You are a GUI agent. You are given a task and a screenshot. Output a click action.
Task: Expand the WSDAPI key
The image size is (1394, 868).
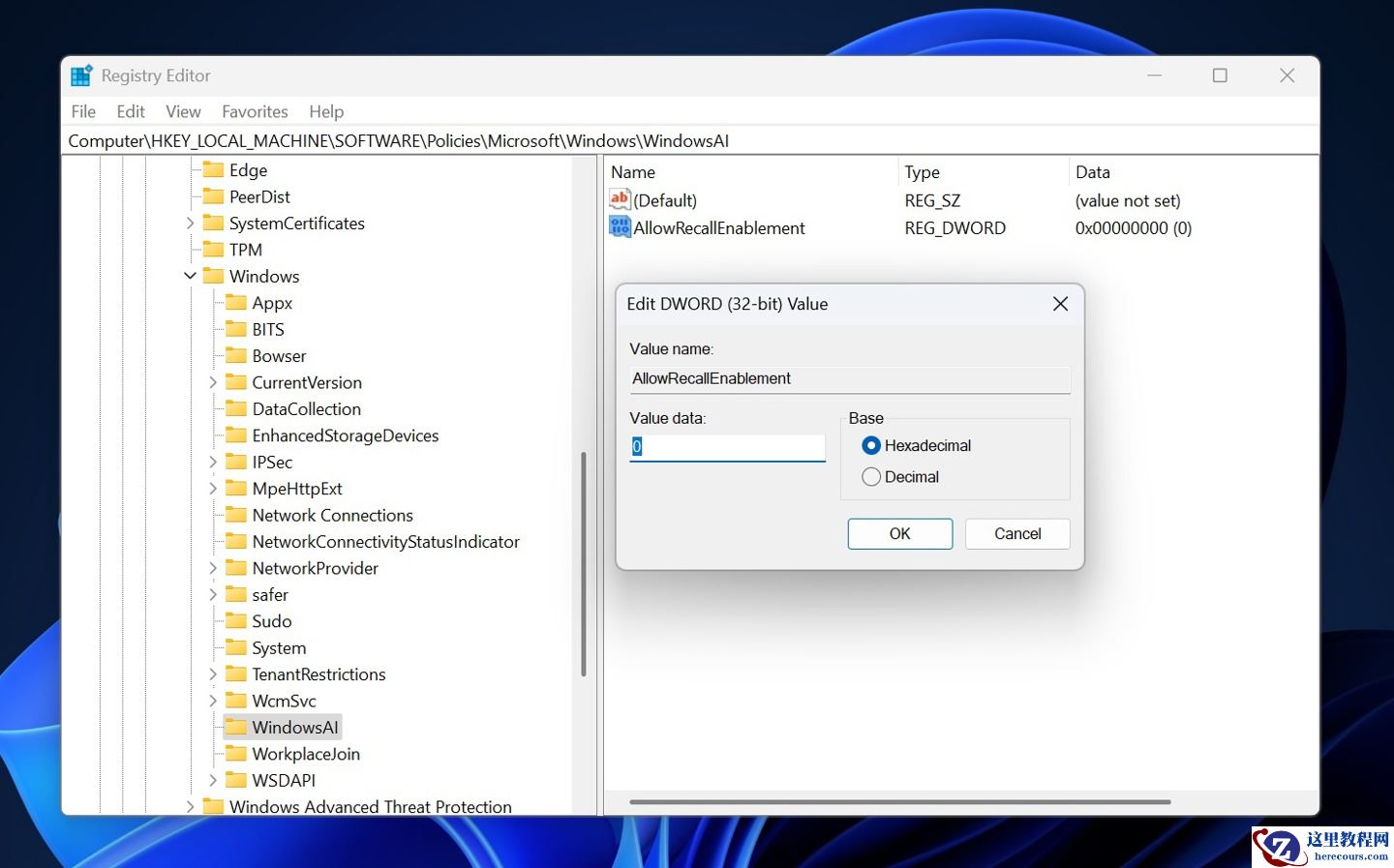pyautogui.click(x=213, y=780)
